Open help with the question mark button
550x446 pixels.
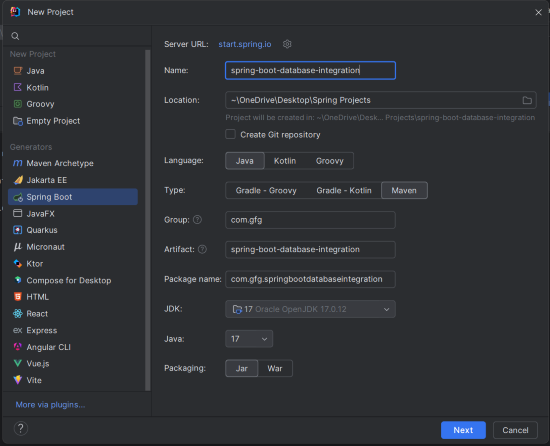tap(21, 428)
